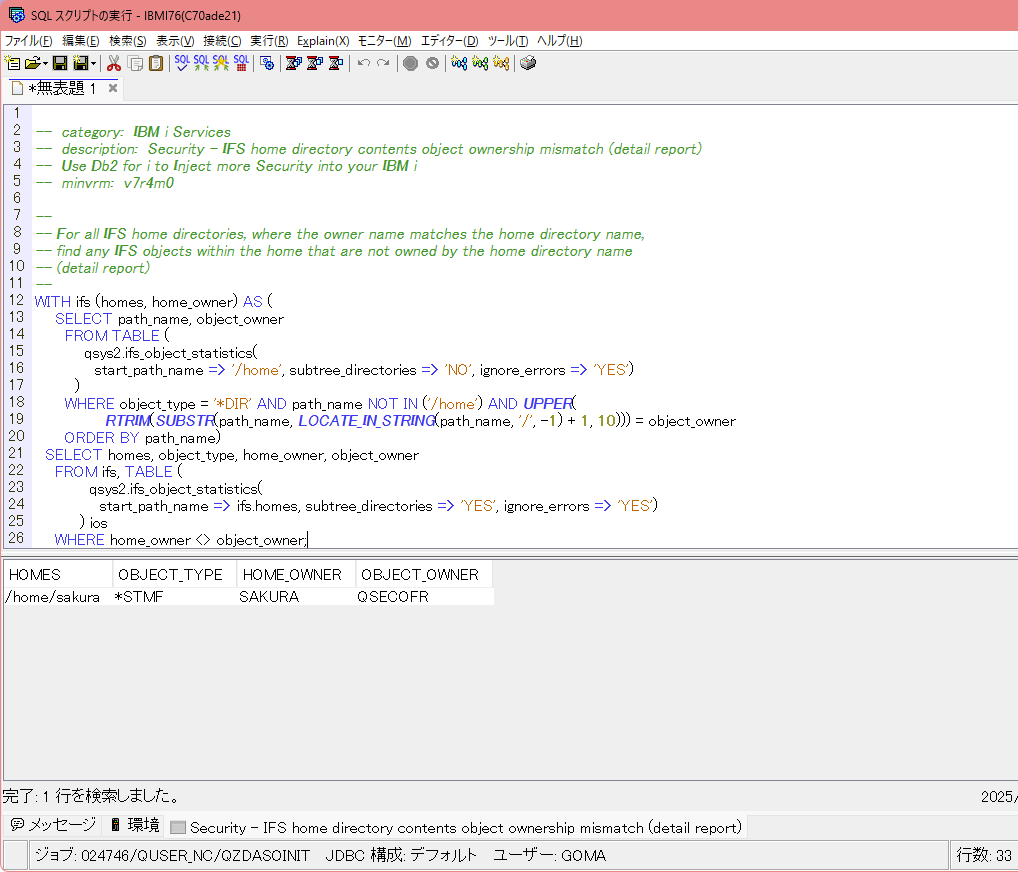Click the second hourglass toolbar icon
Image resolution: width=1018 pixels, height=872 pixels.
tap(315, 63)
